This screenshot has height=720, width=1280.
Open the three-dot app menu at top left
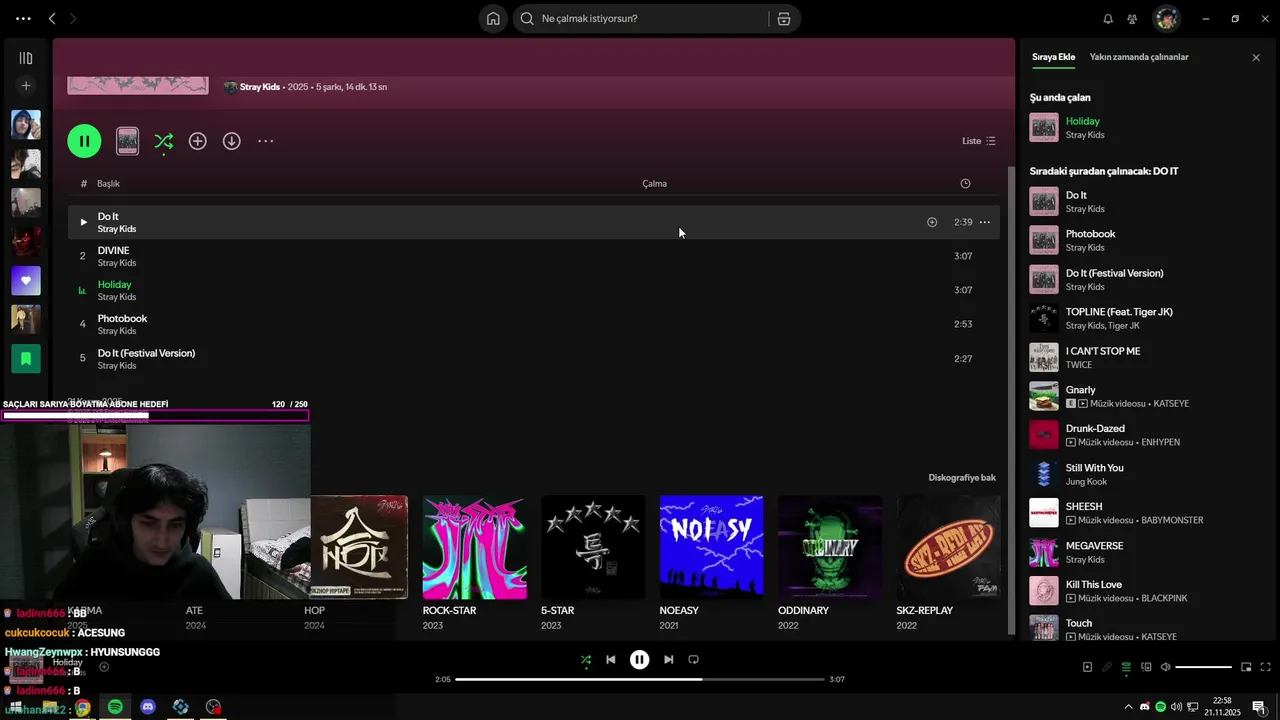23,18
